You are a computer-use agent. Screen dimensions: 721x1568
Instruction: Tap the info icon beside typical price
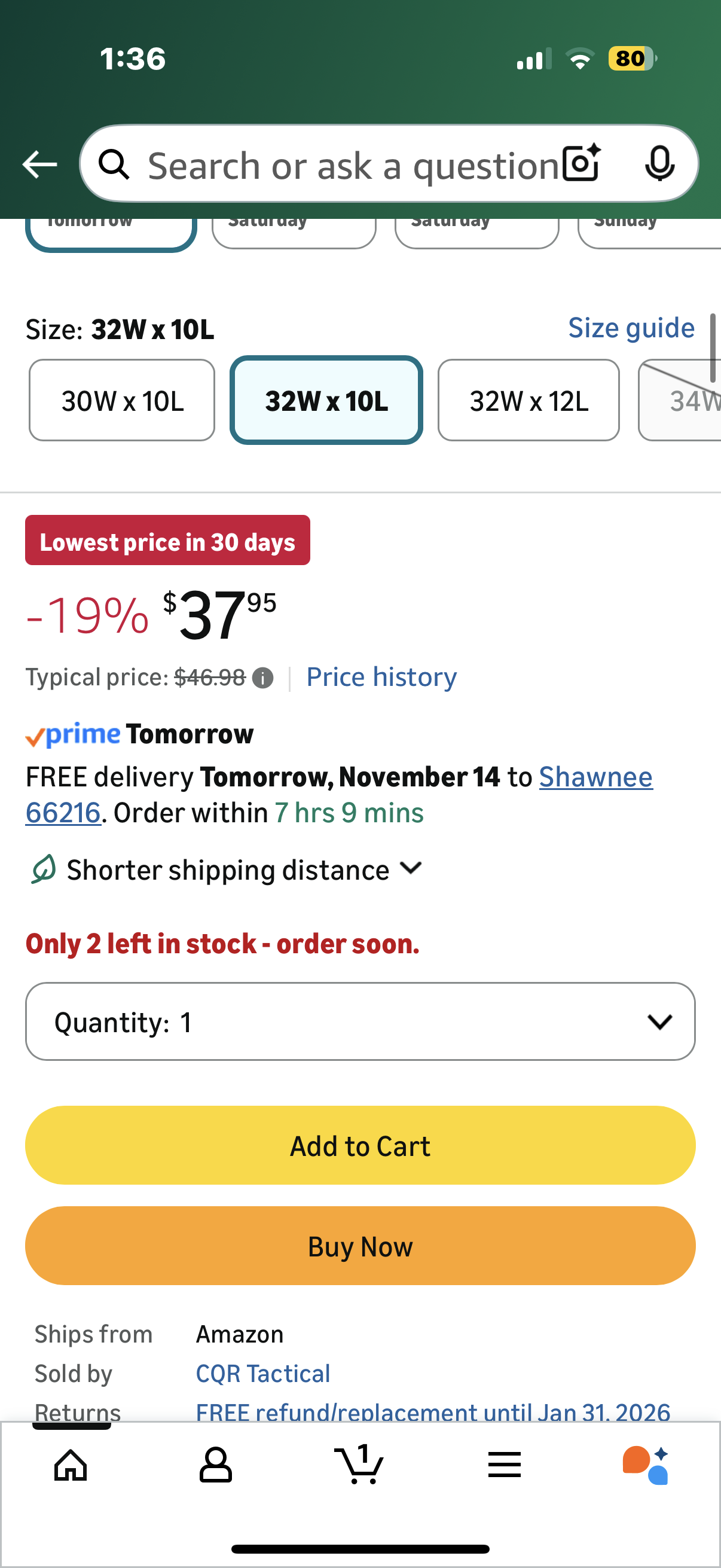point(262,678)
